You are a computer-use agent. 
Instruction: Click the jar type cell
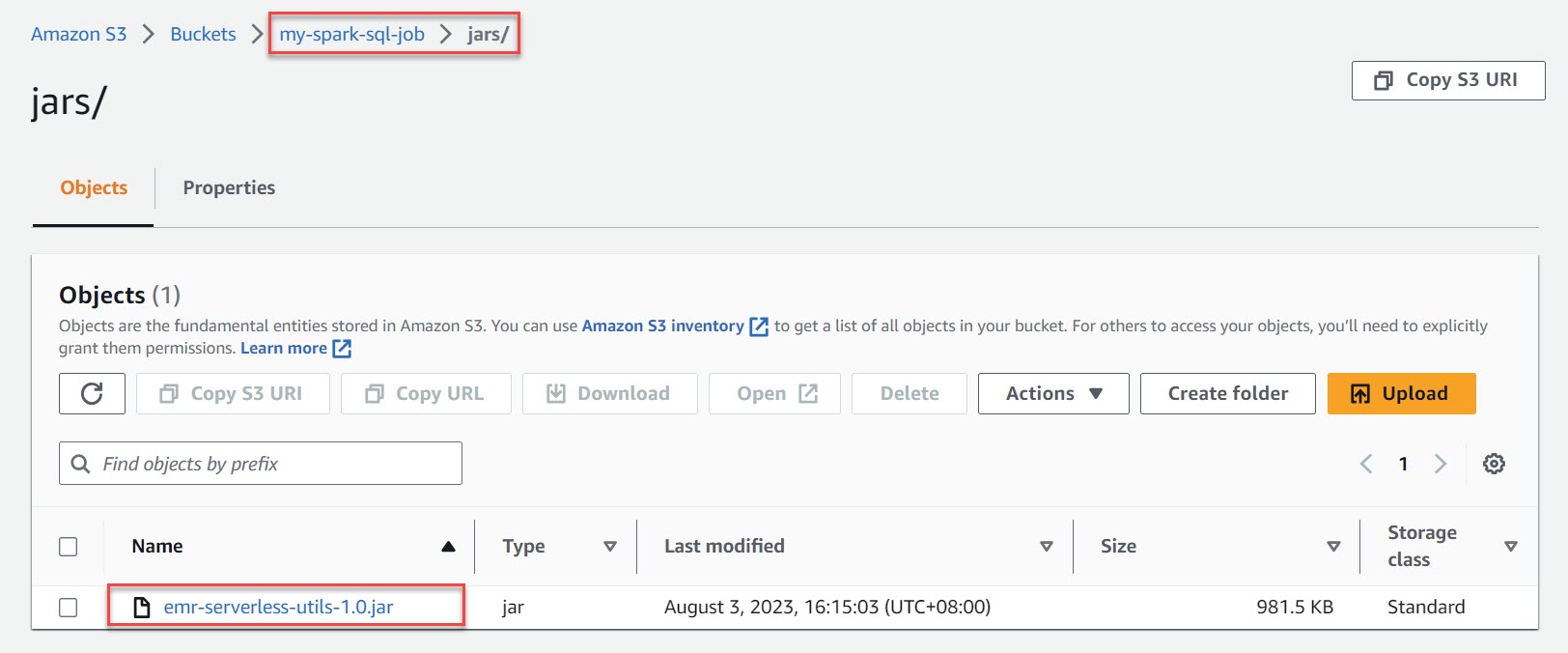[513, 608]
